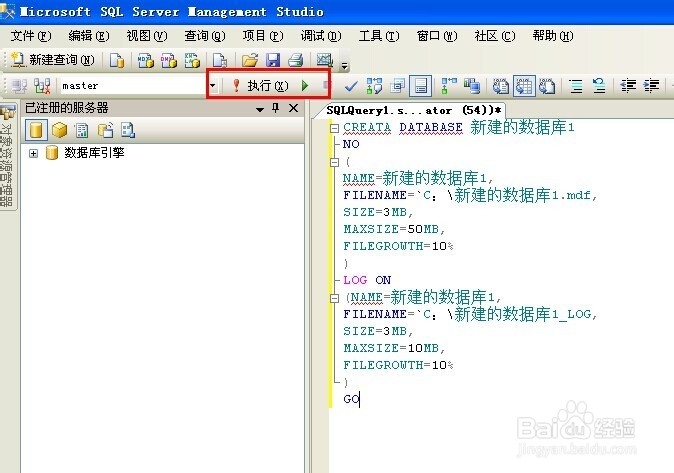Click the Open File folder icon
The image size is (674, 473).
tap(250, 60)
